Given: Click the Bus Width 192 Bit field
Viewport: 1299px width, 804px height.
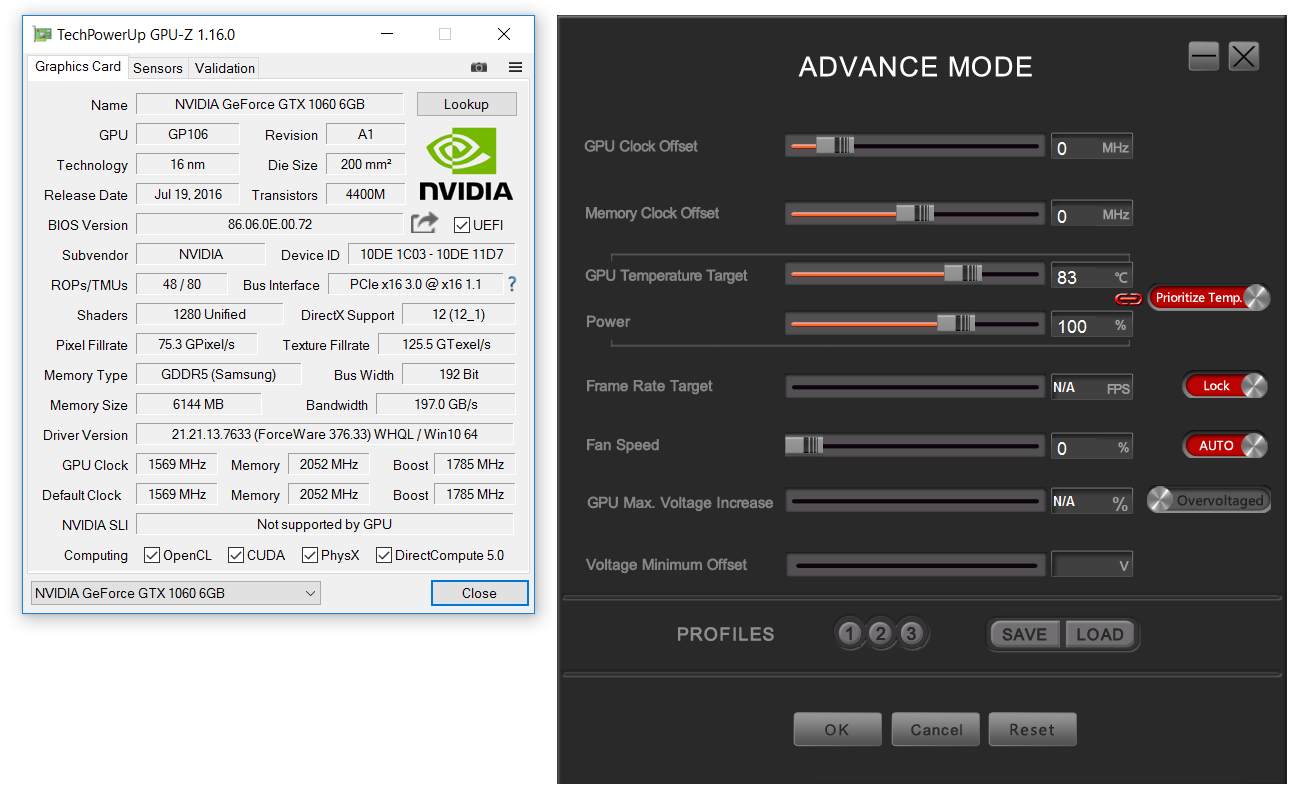Looking at the screenshot, I should (x=459, y=374).
